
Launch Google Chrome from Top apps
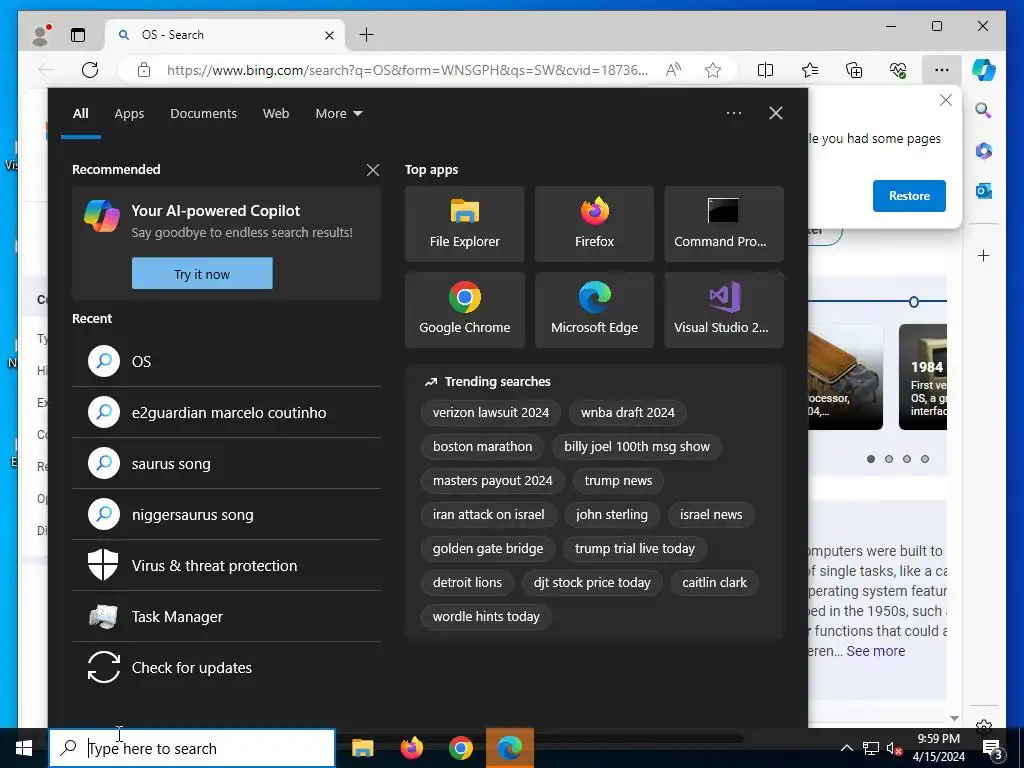[x=464, y=310]
